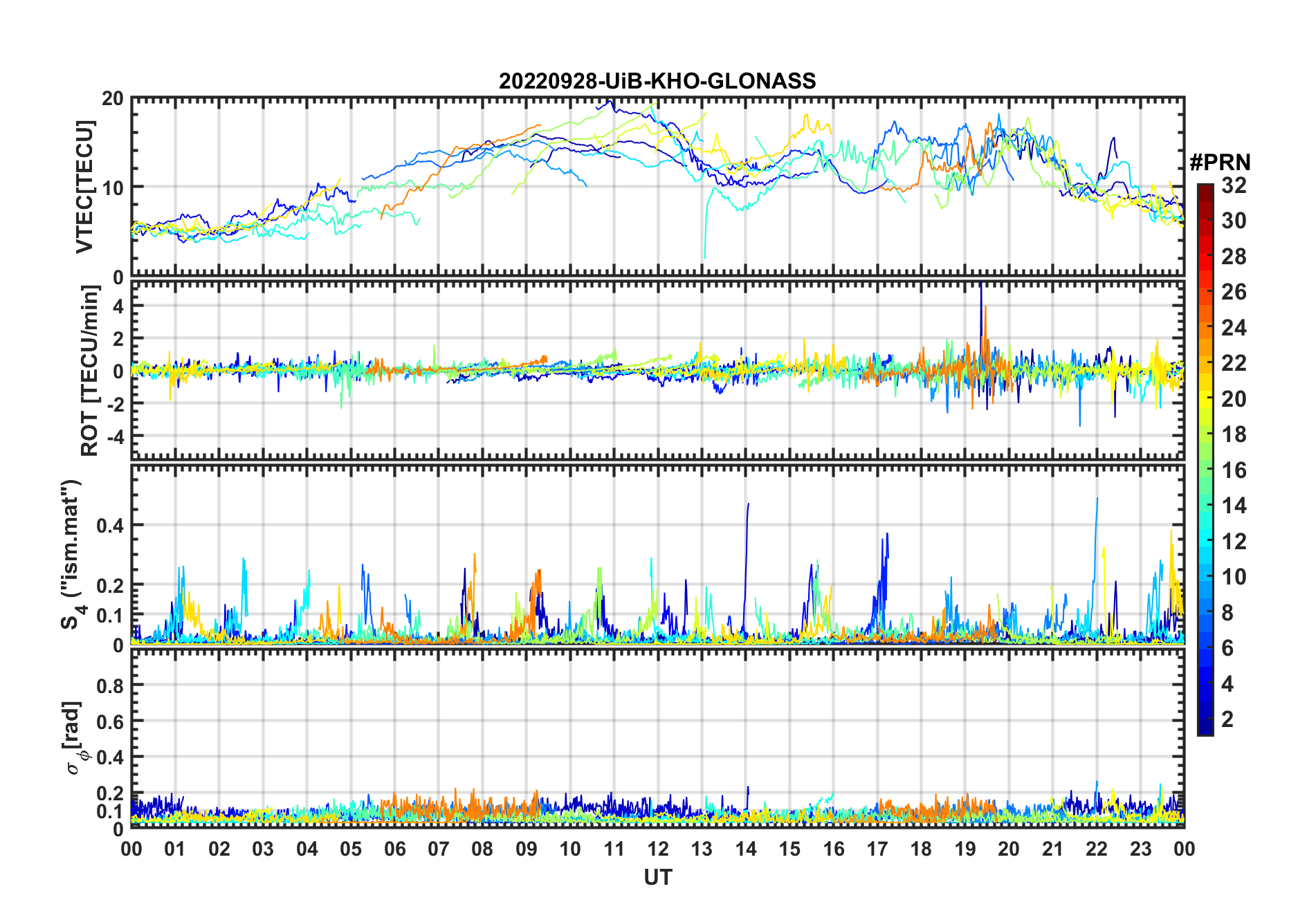The width and height of the screenshot is (1316, 920).
Task: Select the S4 ("ism.mat") axis label
Action: pos(71,553)
